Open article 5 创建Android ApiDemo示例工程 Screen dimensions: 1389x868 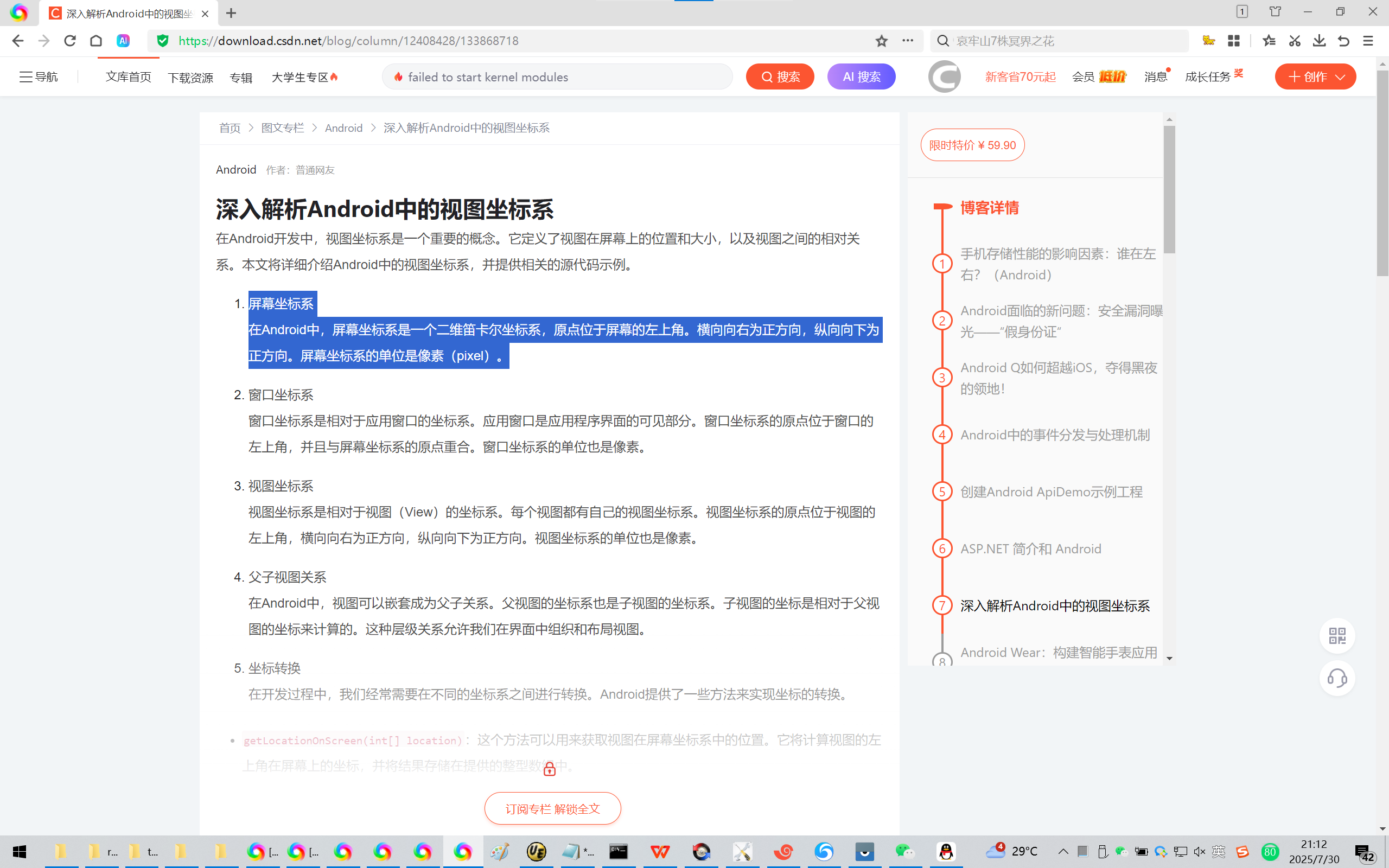[1051, 492]
